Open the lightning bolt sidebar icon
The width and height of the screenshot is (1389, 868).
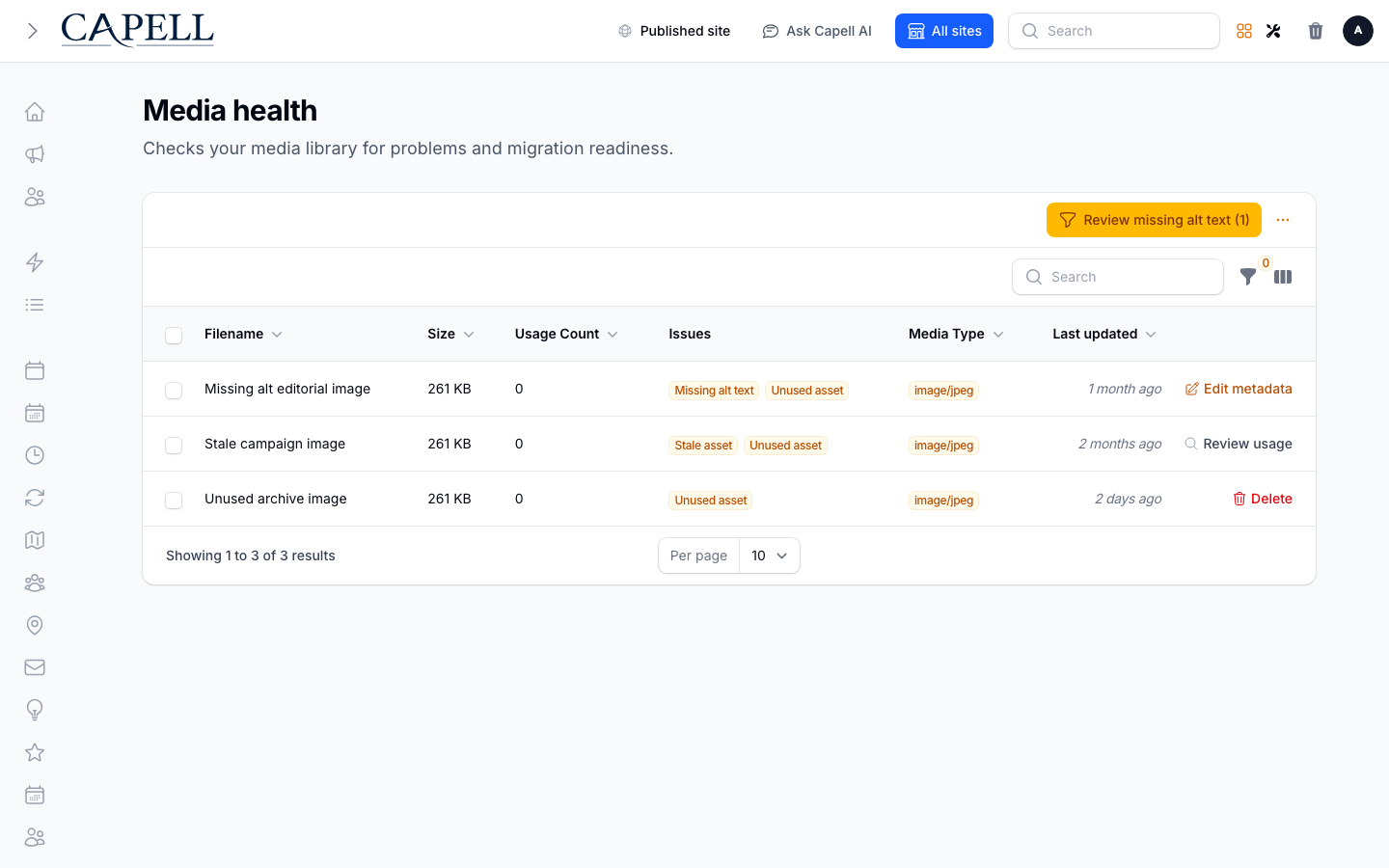(x=35, y=262)
